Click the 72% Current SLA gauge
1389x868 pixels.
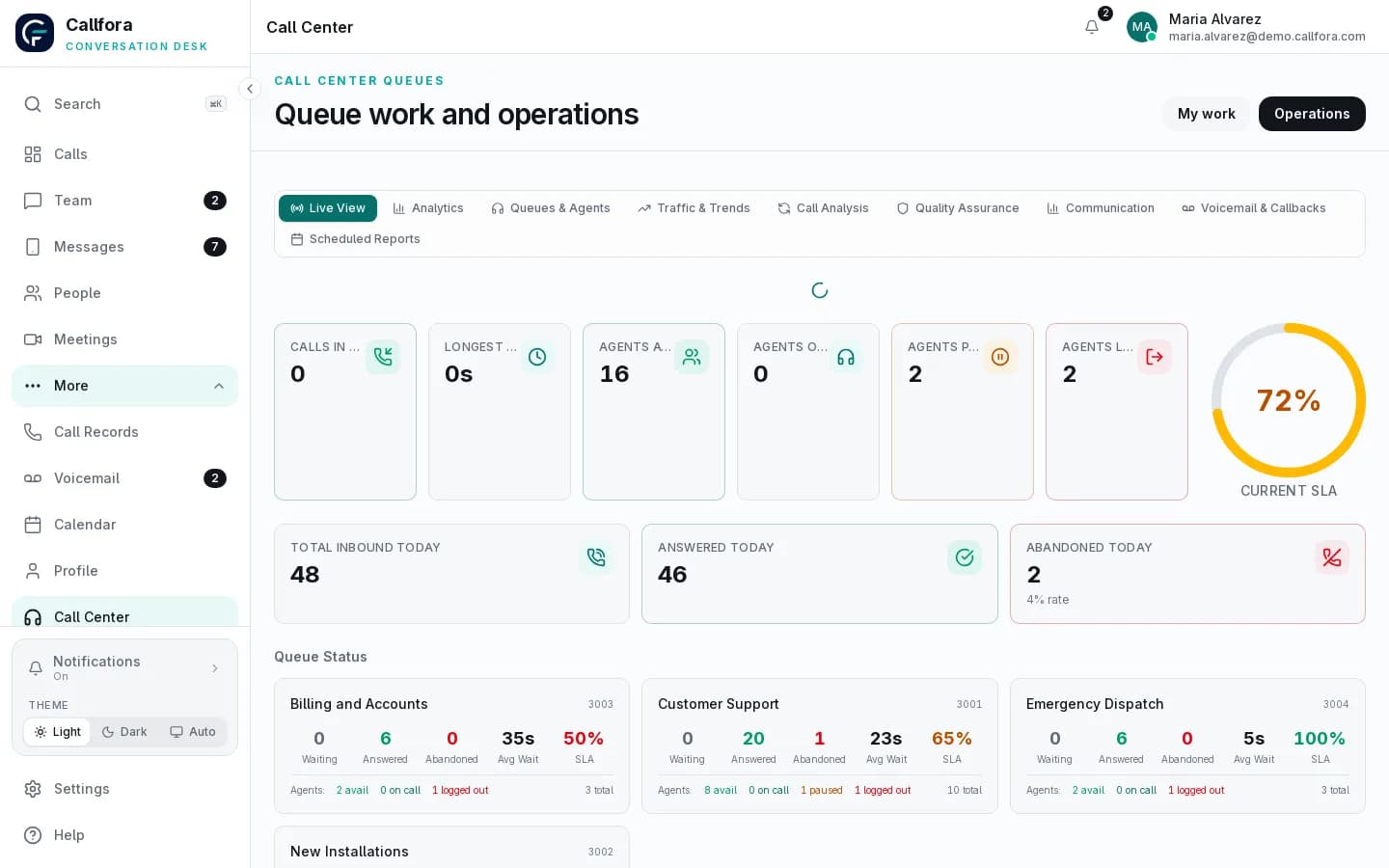(1289, 400)
